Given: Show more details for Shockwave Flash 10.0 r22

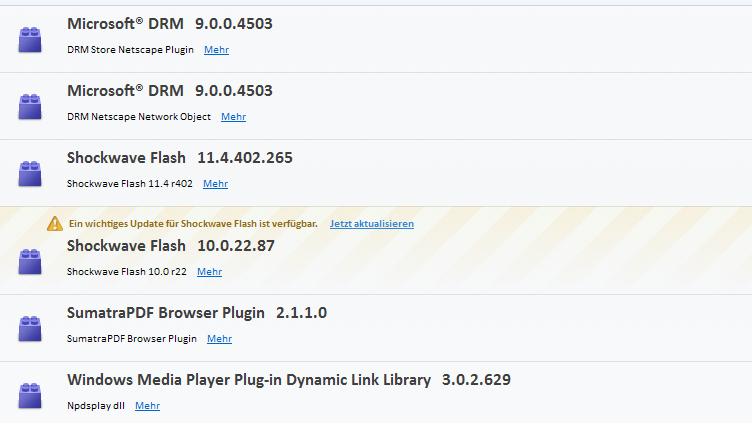Looking at the screenshot, I should (x=209, y=272).
